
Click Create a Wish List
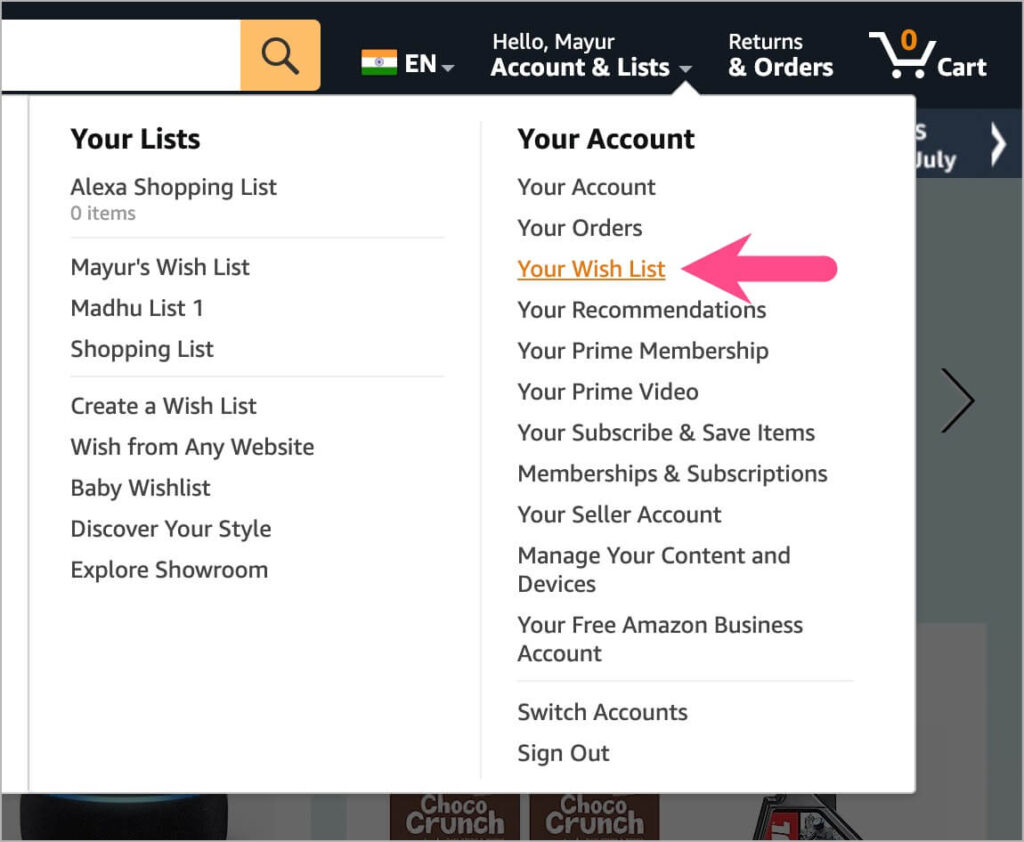pos(163,406)
